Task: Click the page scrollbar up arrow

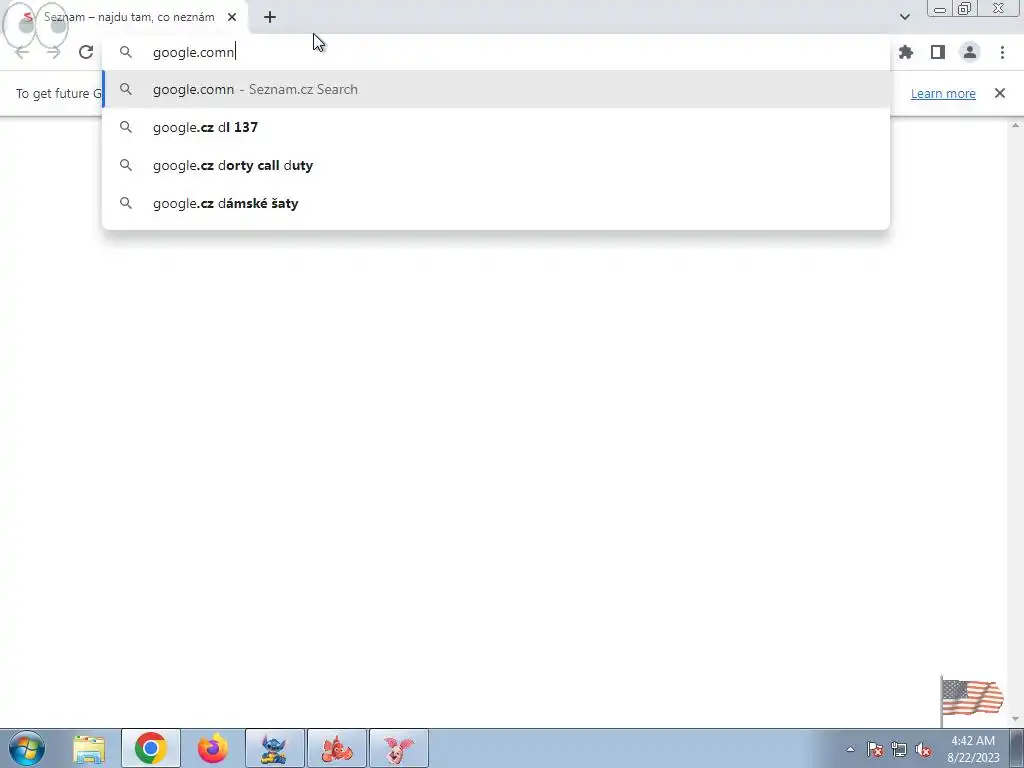Action: [x=1016, y=125]
